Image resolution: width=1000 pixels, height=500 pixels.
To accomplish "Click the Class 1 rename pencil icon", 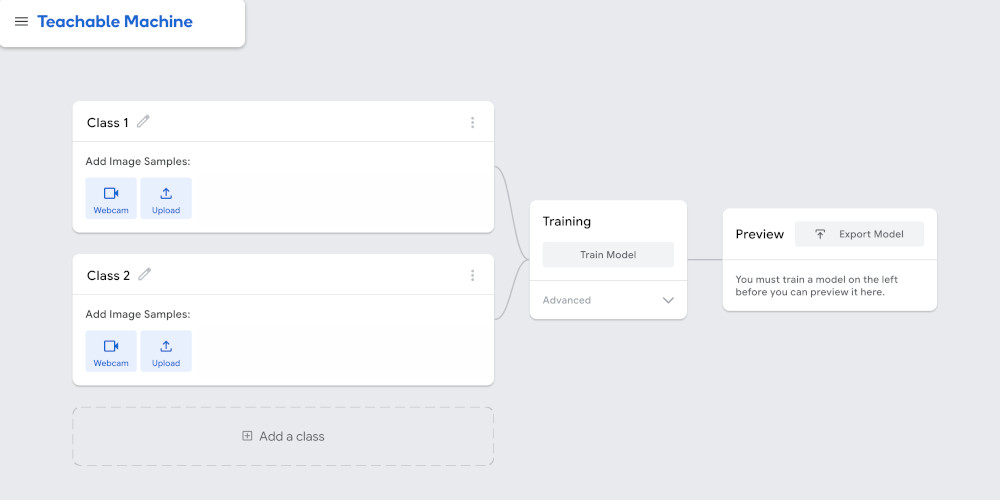I will [143, 121].
